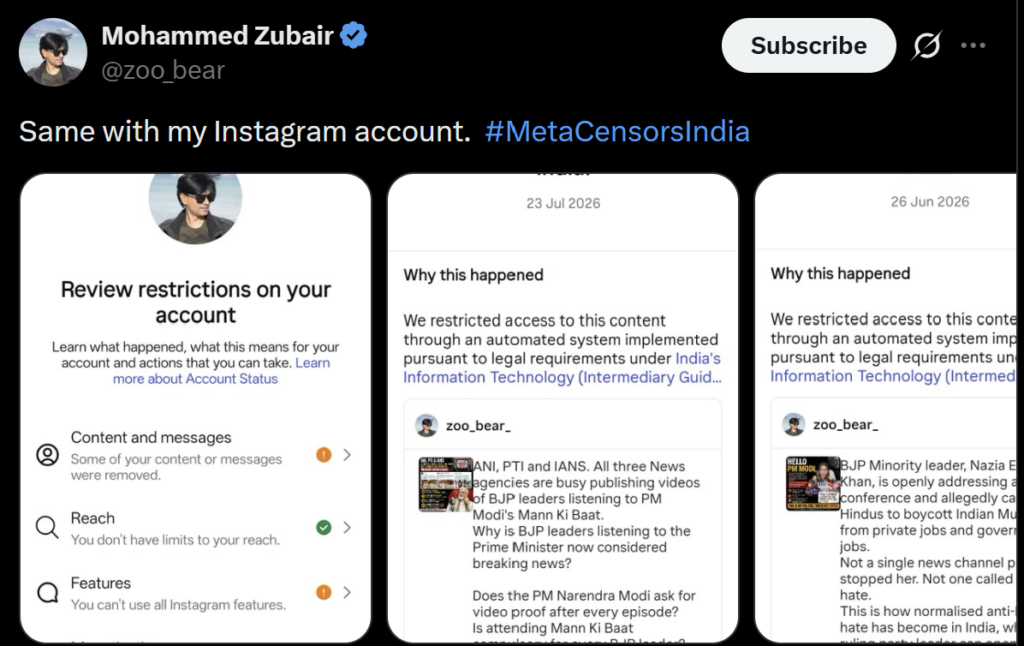Click the Content and messages person icon

coord(47,455)
